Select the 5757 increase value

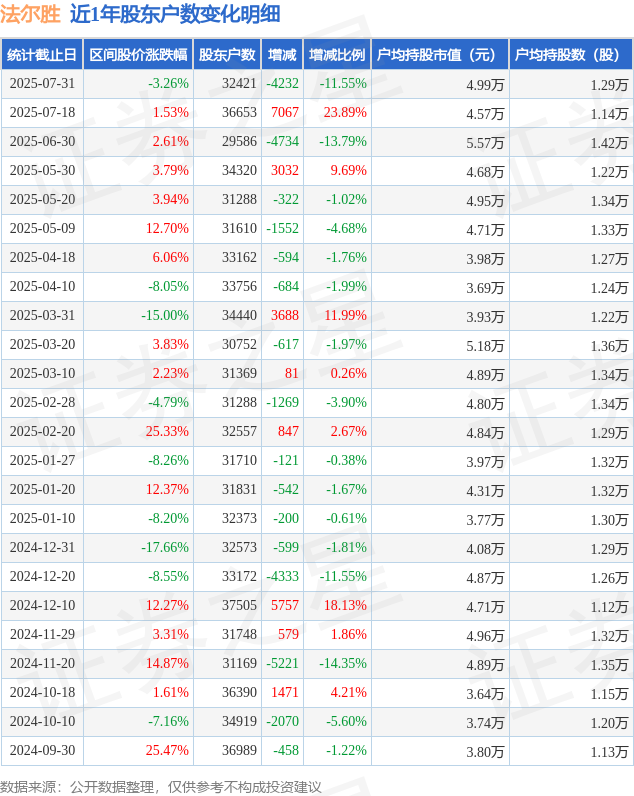pyautogui.click(x=285, y=606)
